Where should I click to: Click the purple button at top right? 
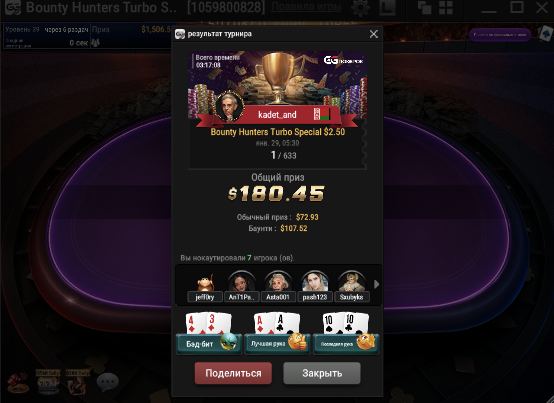pos(500,35)
